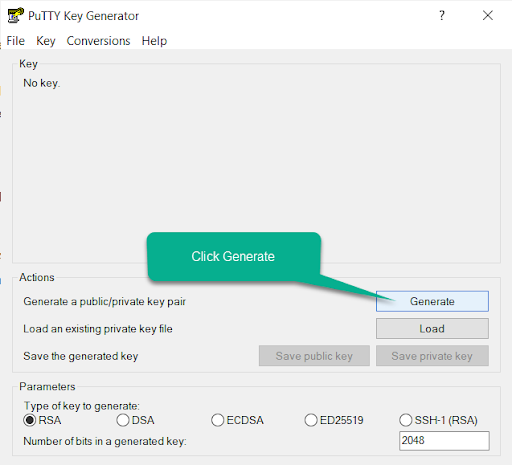Click the PuTTY Key Generator title icon
The image size is (512, 465).
[x=15, y=15]
